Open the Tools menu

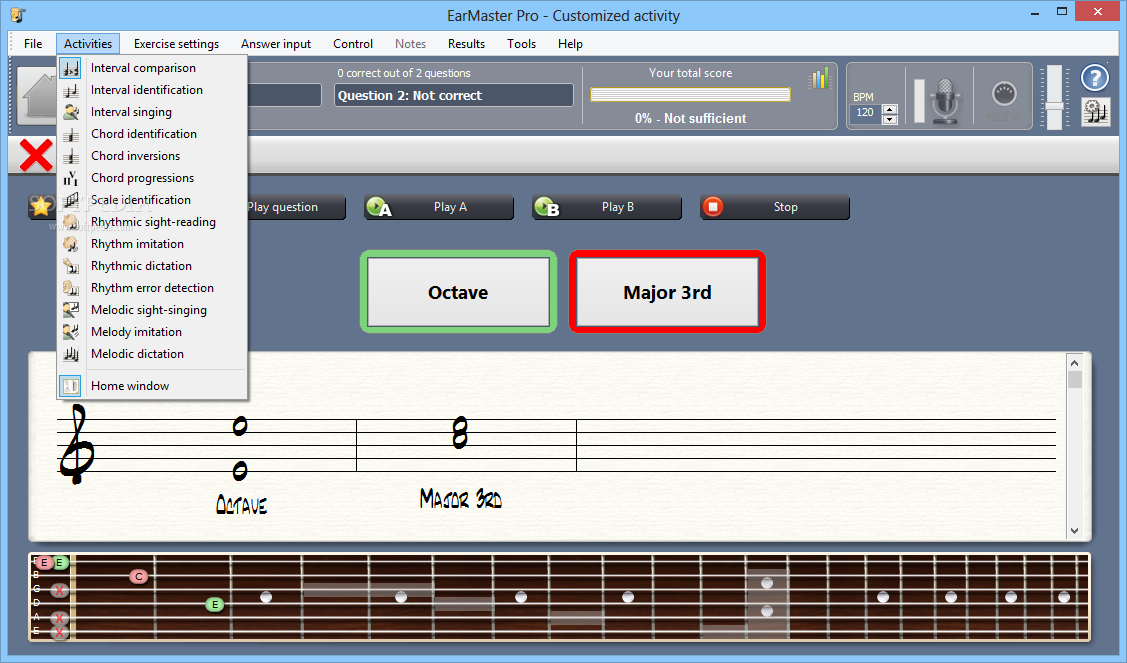[x=521, y=44]
